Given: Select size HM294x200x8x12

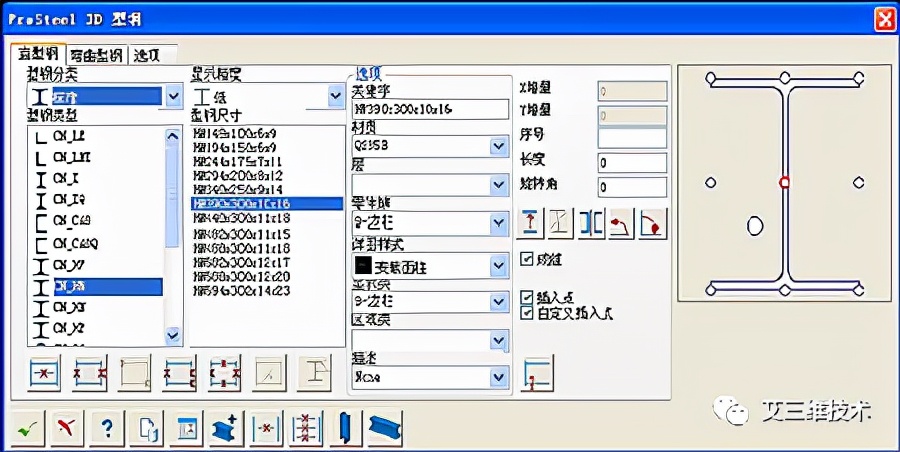Looking at the screenshot, I should tap(238, 176).
